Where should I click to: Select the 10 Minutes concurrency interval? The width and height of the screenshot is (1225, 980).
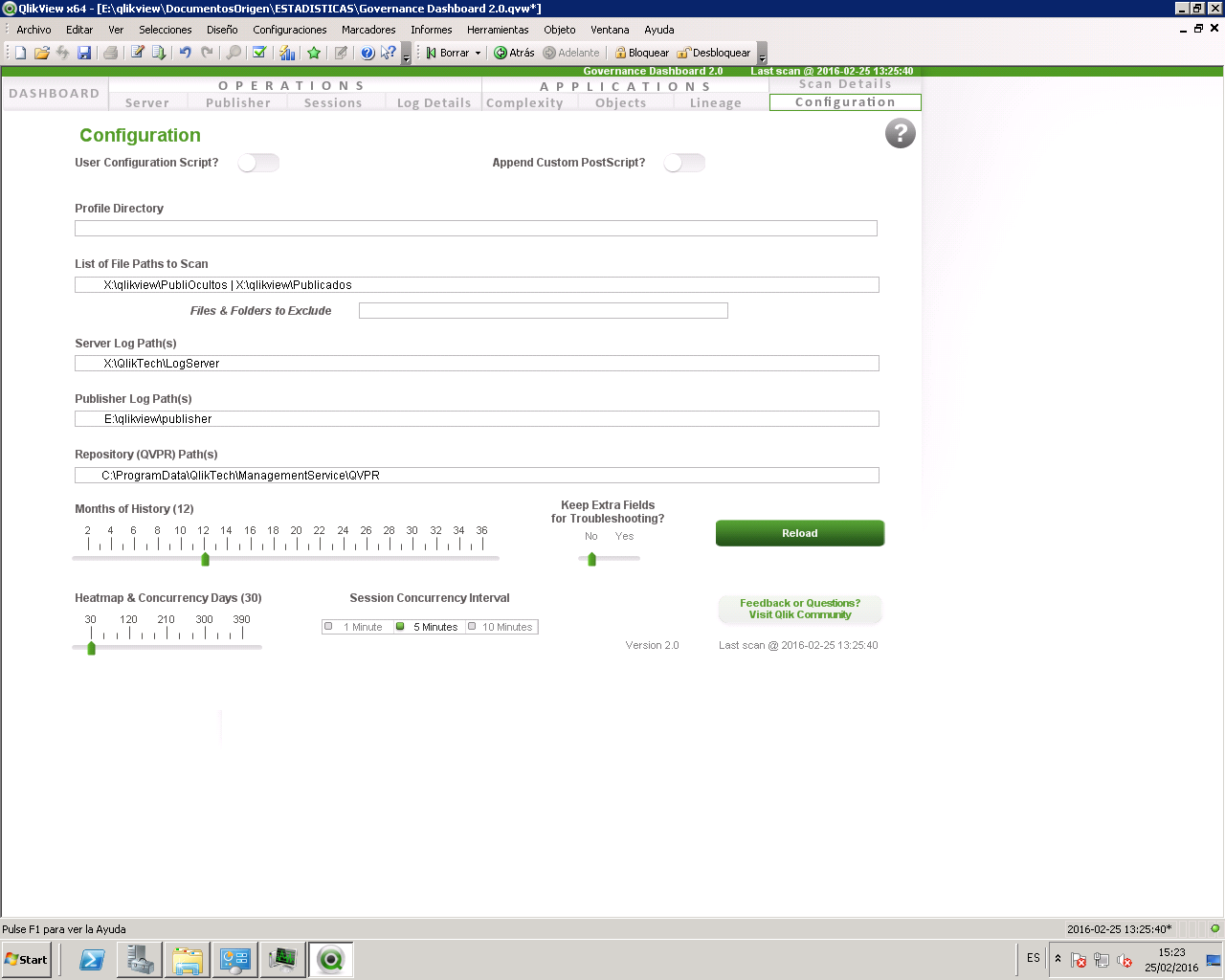click(x=501, y=627)
